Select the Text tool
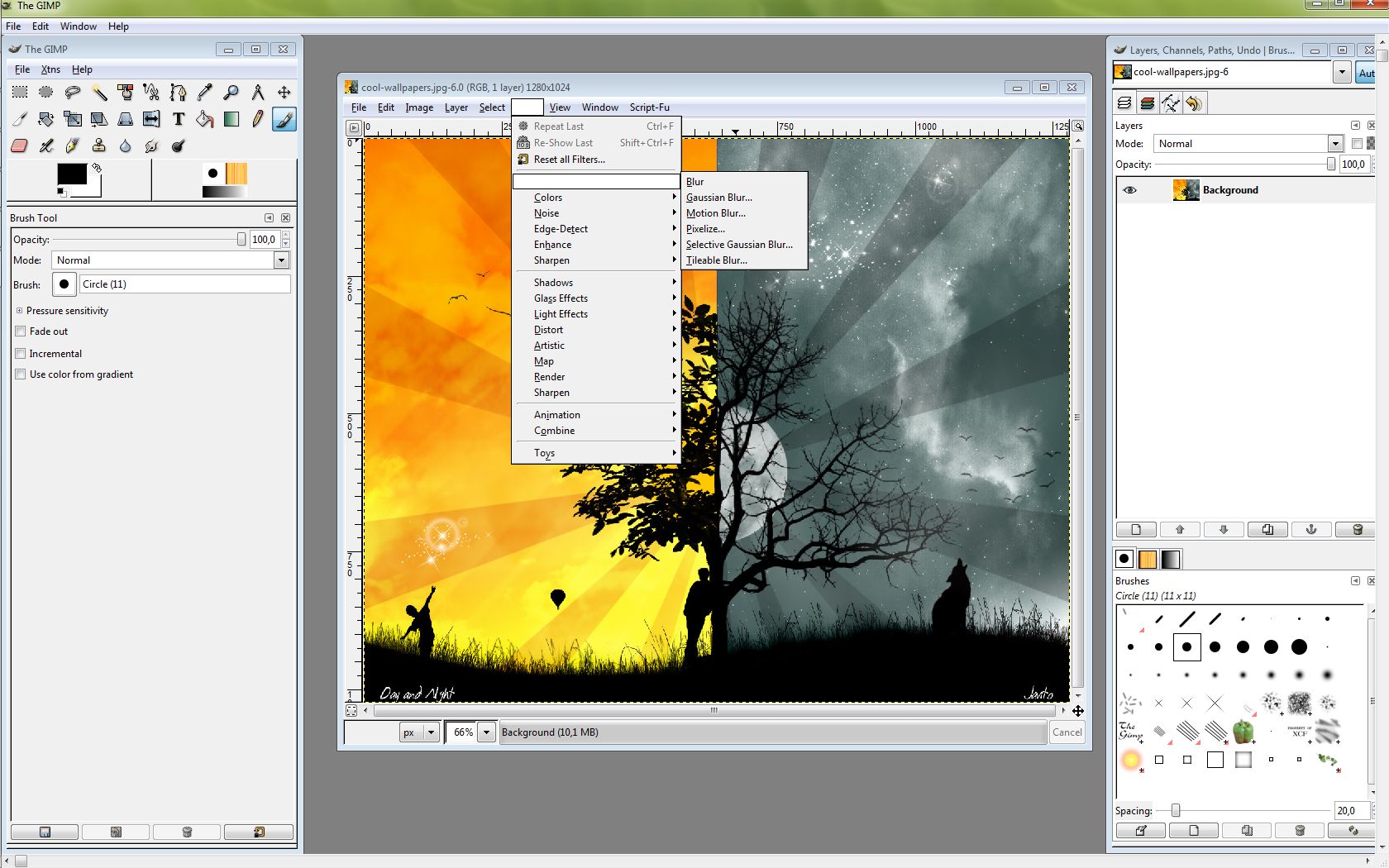 (x=179, y=119)
